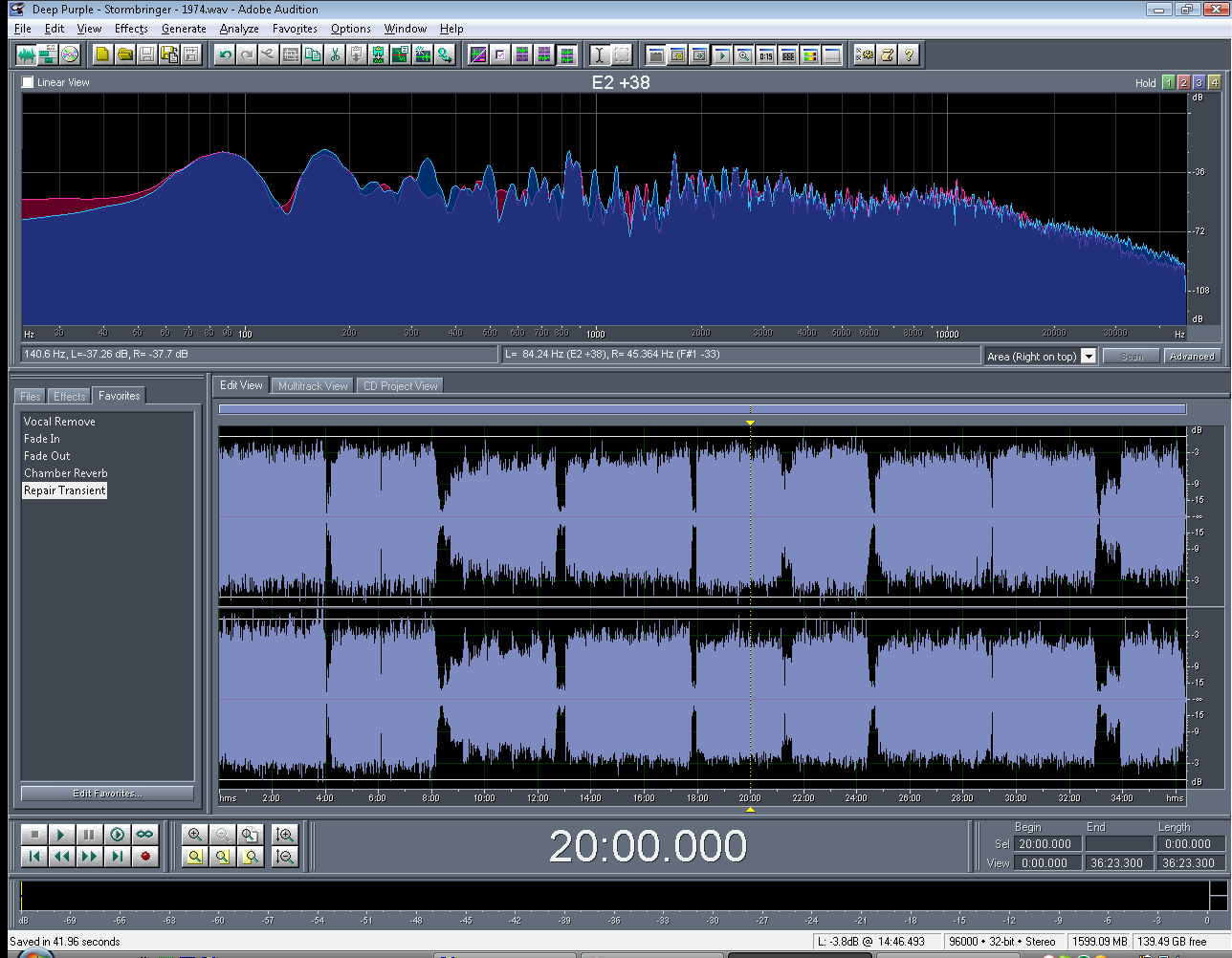Open the Analyze menu
This screenshot has height=958, width=1232.
point(239,29)
